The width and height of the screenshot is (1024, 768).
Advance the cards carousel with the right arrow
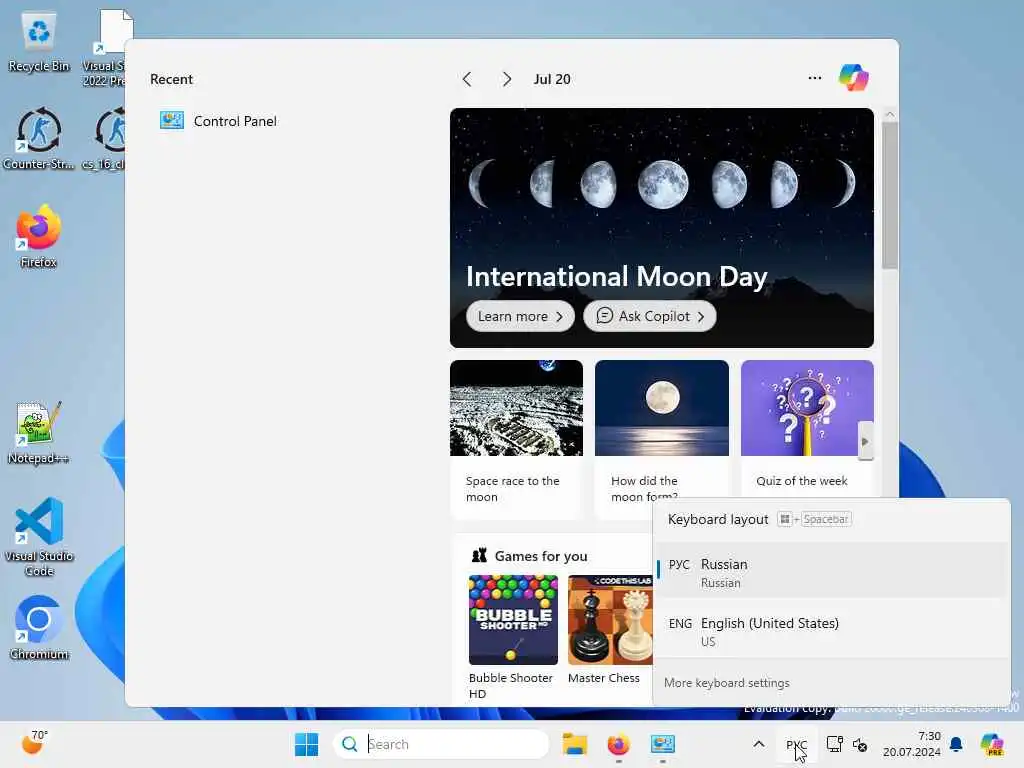click(865, 441)
